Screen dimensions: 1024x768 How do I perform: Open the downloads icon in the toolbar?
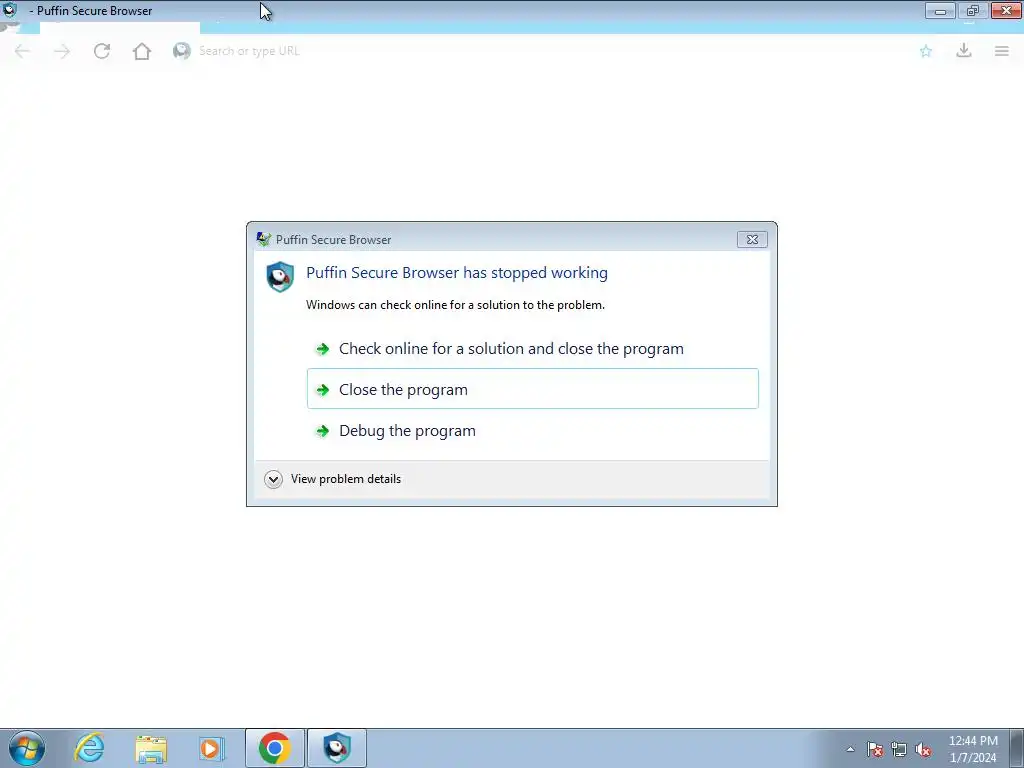[964, 50]
